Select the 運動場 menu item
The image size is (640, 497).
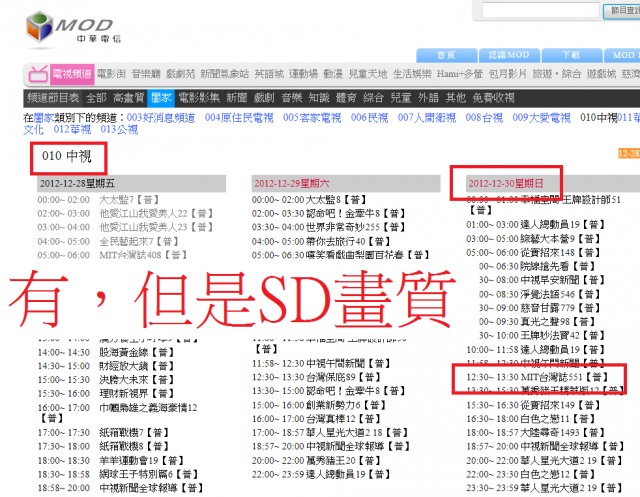click(x=304, y=74)
